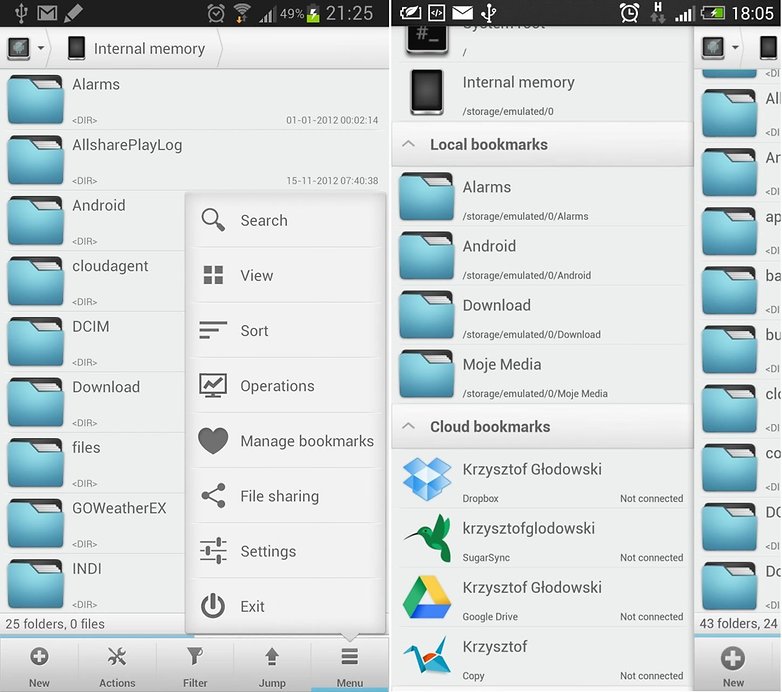Click '25 folders, 0 files' status text
The image size is (782, 692).
(55, 624)
